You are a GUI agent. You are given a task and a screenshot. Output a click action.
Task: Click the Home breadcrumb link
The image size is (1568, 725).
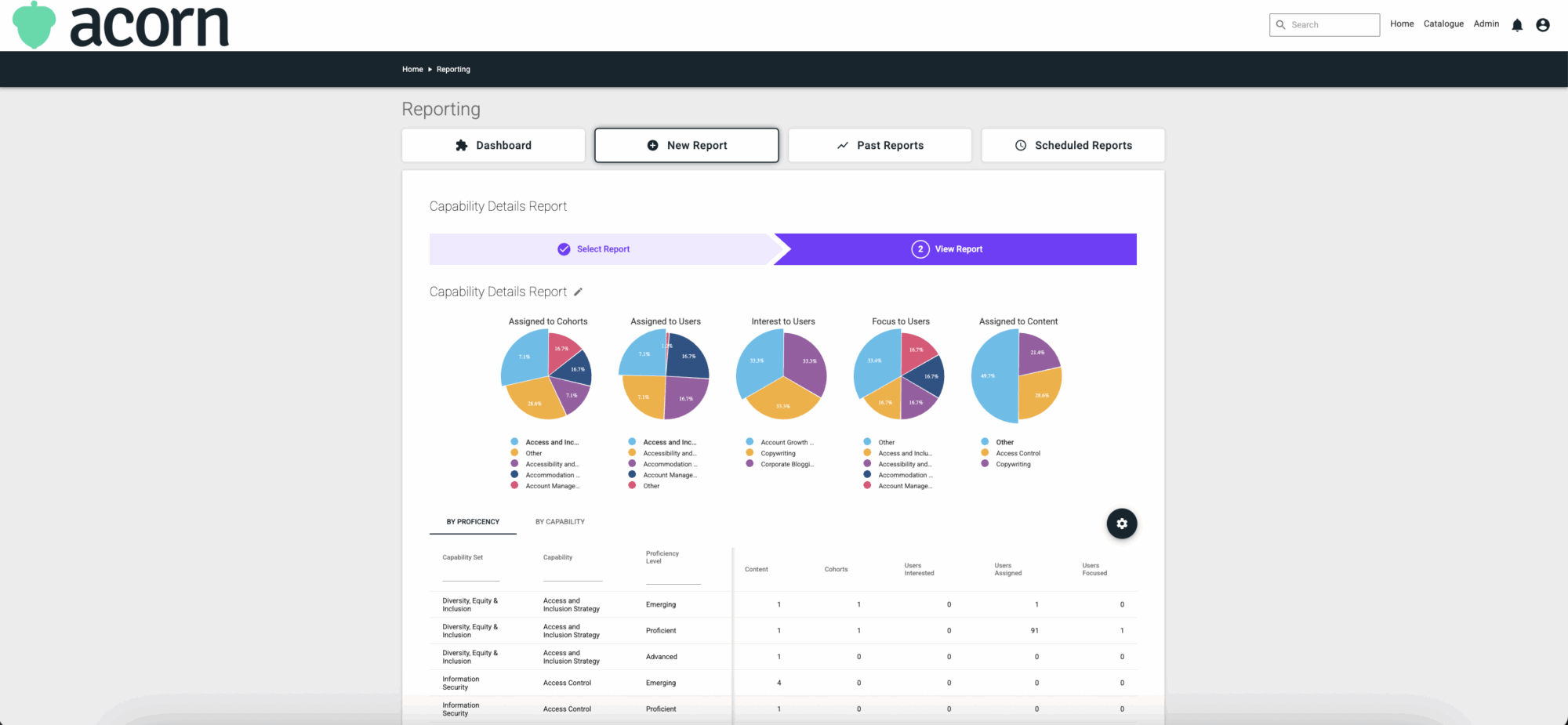412,70
